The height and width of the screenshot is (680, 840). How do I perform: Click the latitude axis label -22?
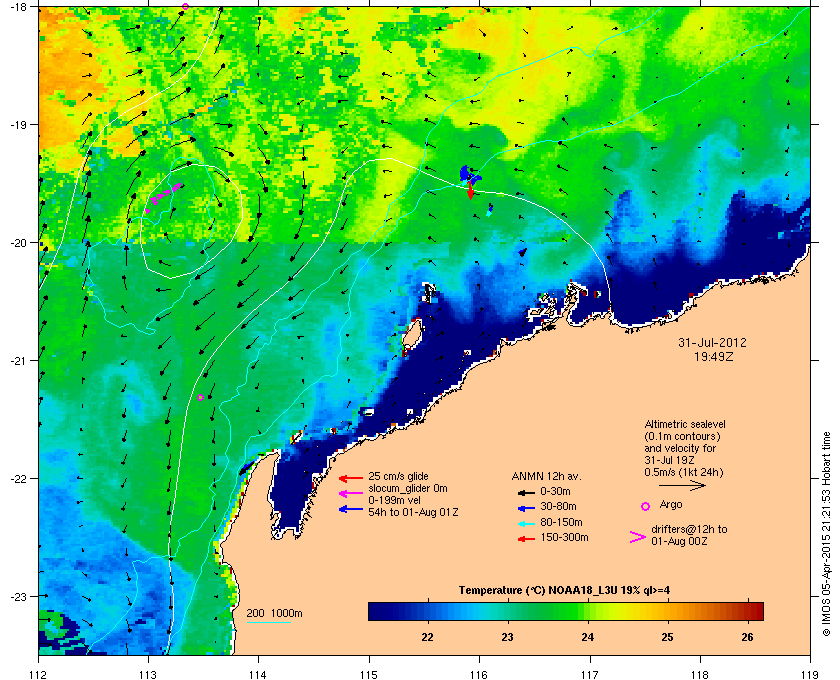(x=18, y=478)
